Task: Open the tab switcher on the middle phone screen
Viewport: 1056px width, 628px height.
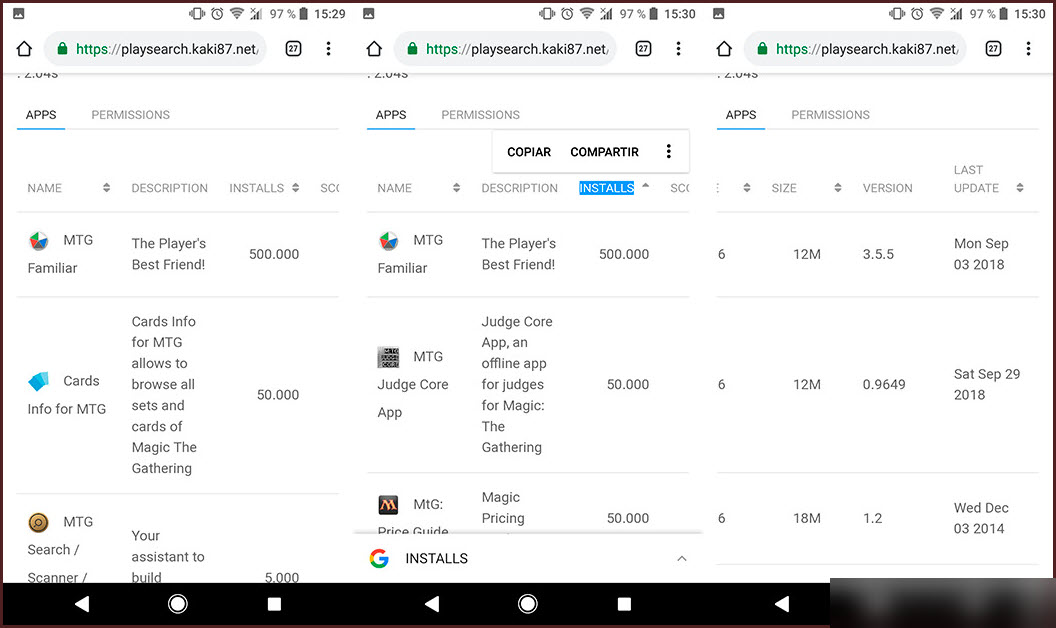Action: (x=643, y=49)
